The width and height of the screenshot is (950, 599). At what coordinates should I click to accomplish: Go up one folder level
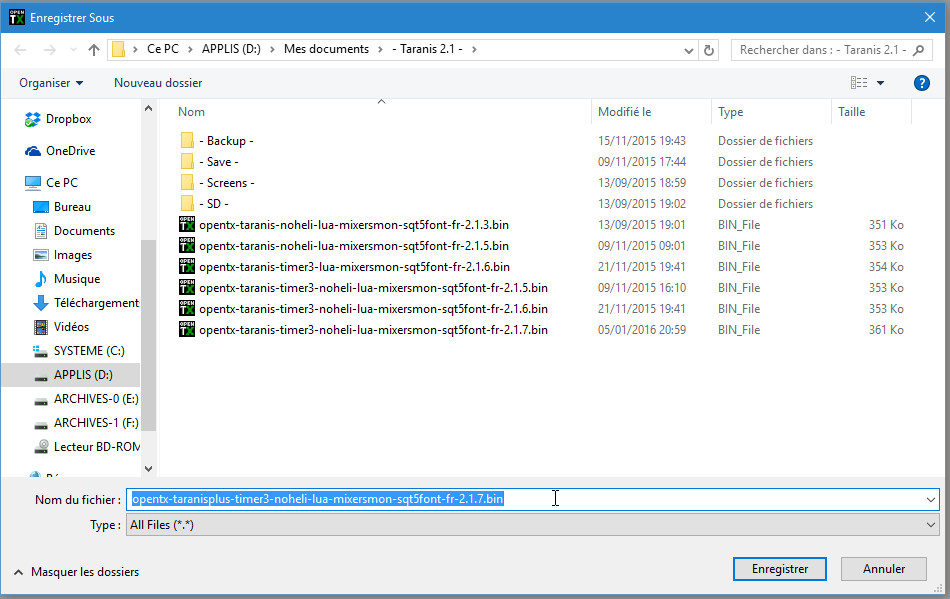point(93,50)
